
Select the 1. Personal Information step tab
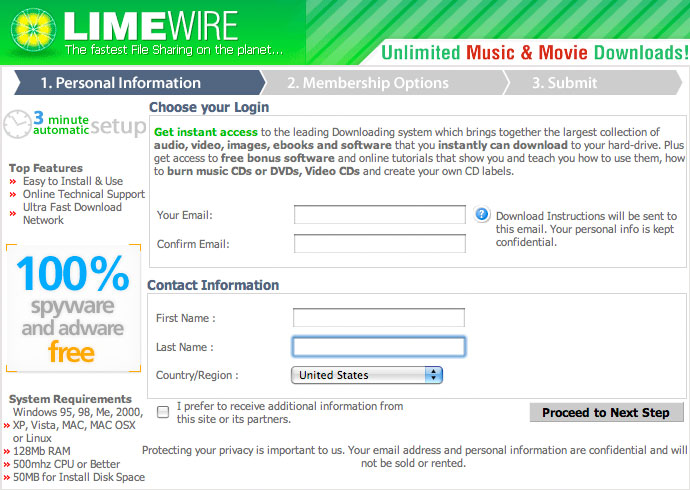coord(139,83)
